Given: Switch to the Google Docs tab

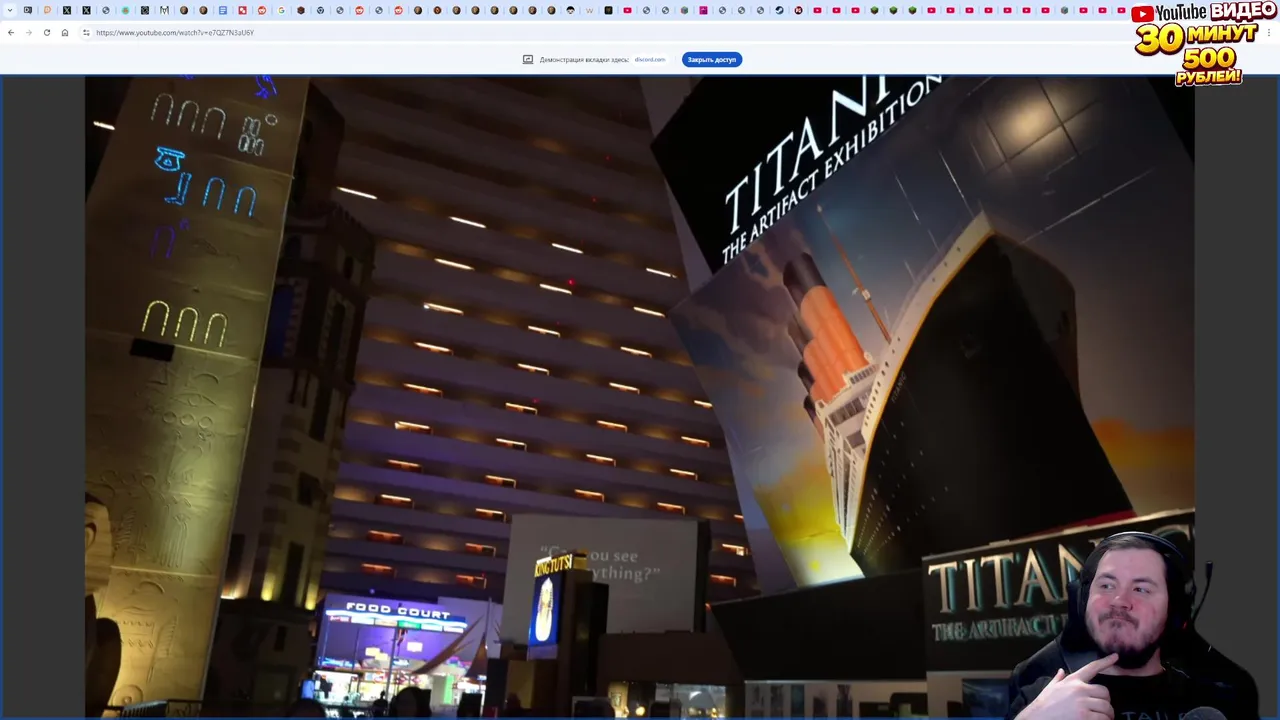Looking at the screenshot, I should click(223, 10).
